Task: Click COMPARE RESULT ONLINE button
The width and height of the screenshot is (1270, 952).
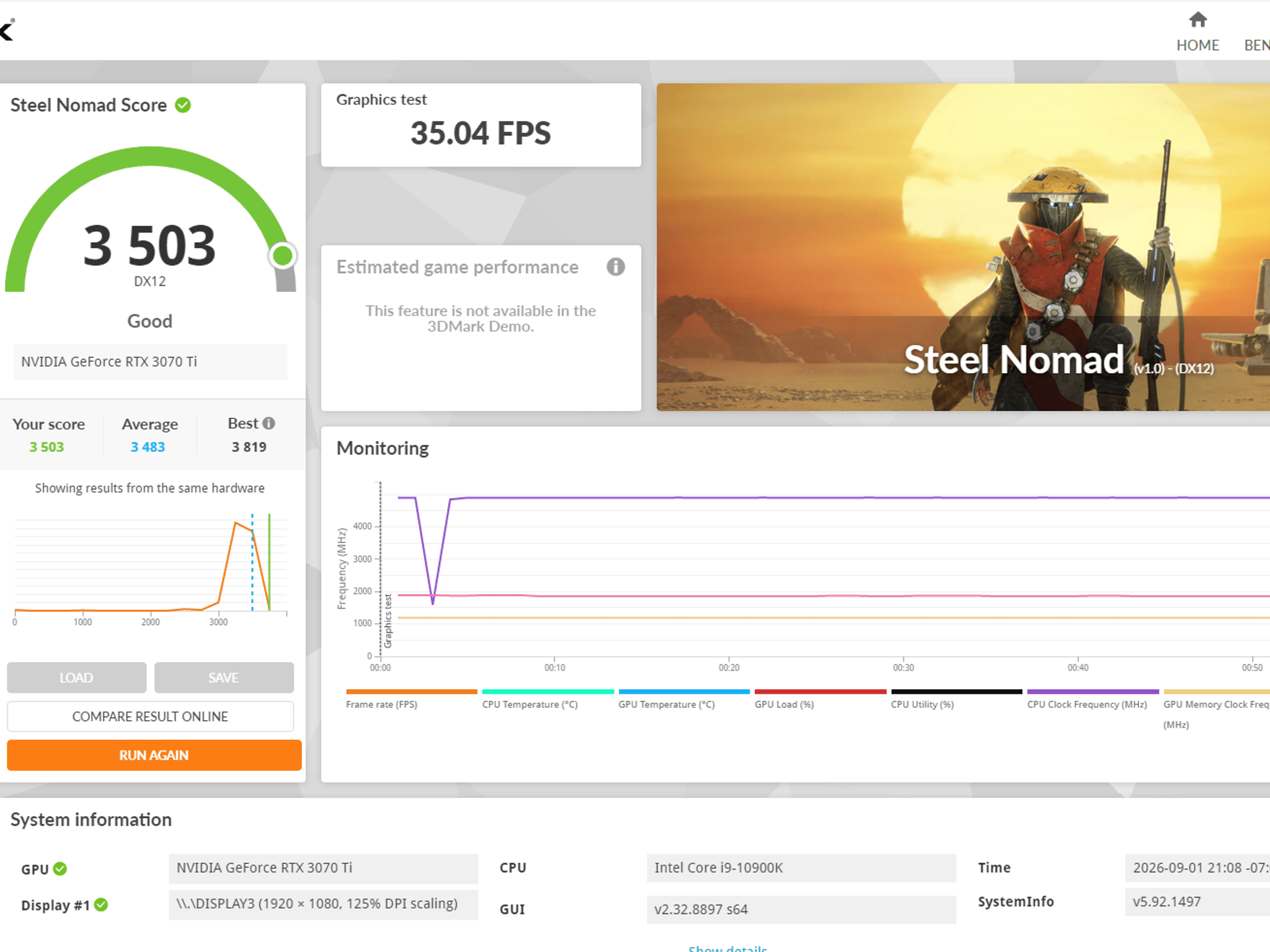Action: (x=150, y=716)
